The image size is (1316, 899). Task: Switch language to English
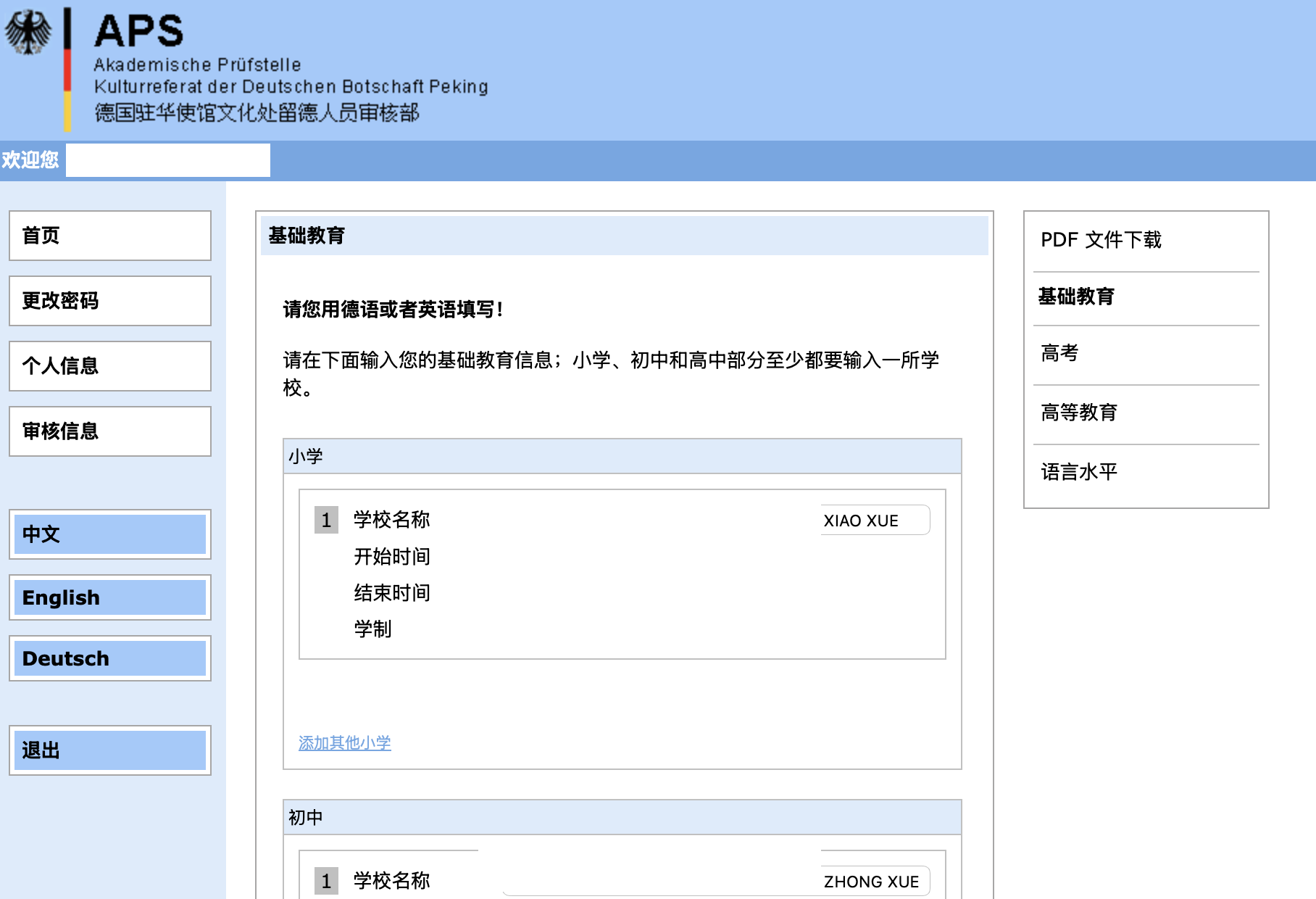pos(110,597)
